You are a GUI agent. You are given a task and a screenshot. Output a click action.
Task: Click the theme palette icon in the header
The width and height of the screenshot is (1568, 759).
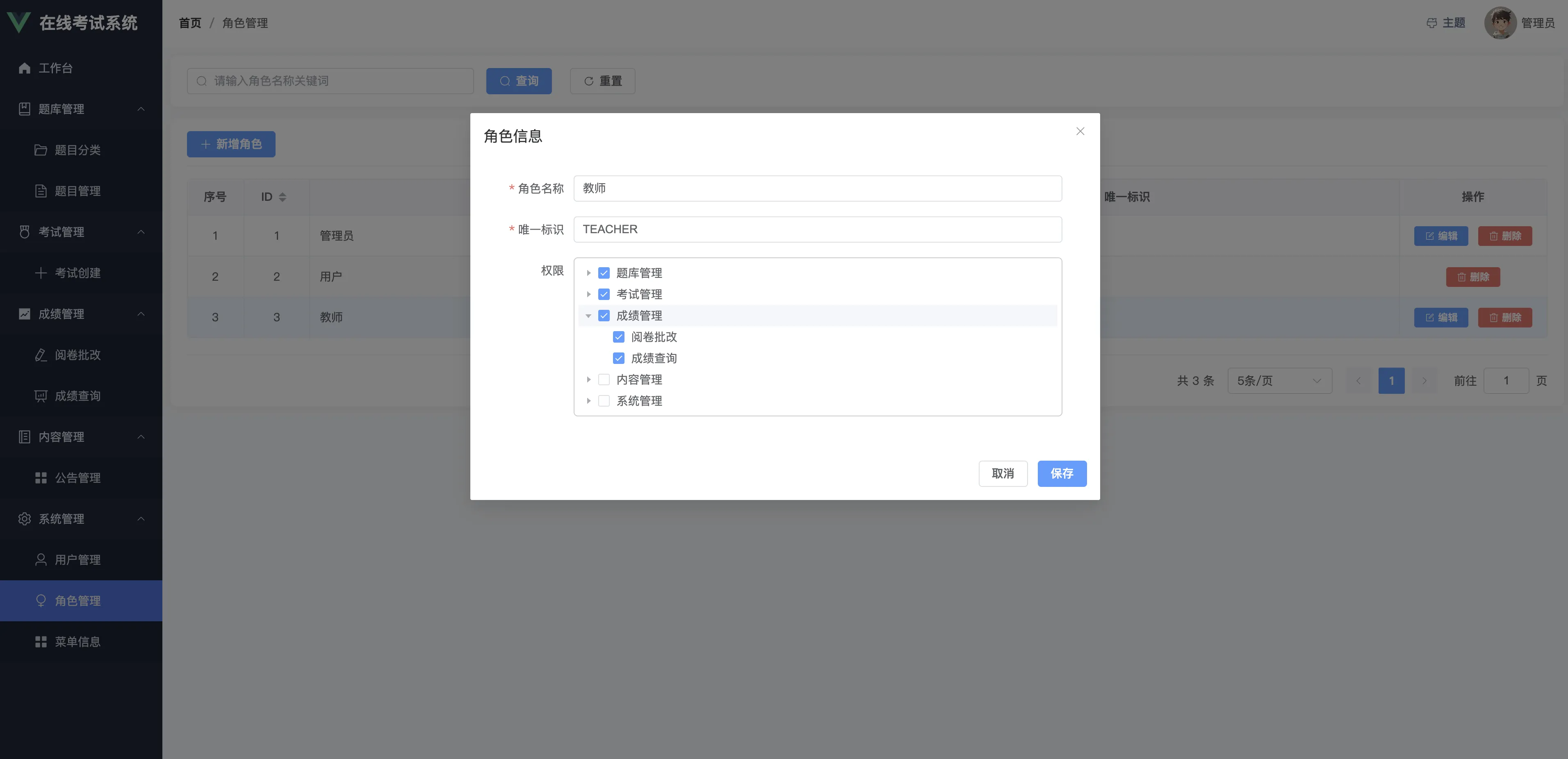pyautogui.click(x=1431, y=23)
